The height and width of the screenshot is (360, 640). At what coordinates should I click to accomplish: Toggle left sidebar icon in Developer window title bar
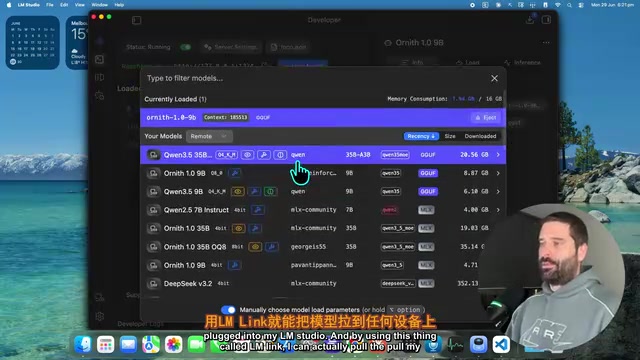pos(136,20)
